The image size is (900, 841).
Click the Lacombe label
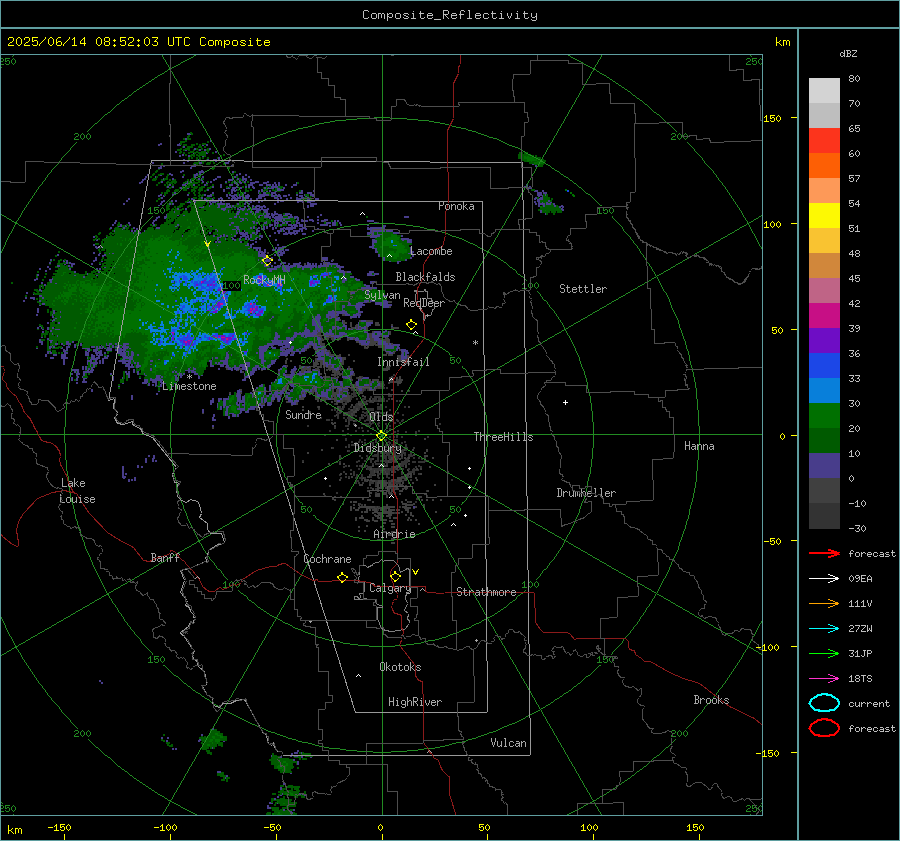point(431,251)
